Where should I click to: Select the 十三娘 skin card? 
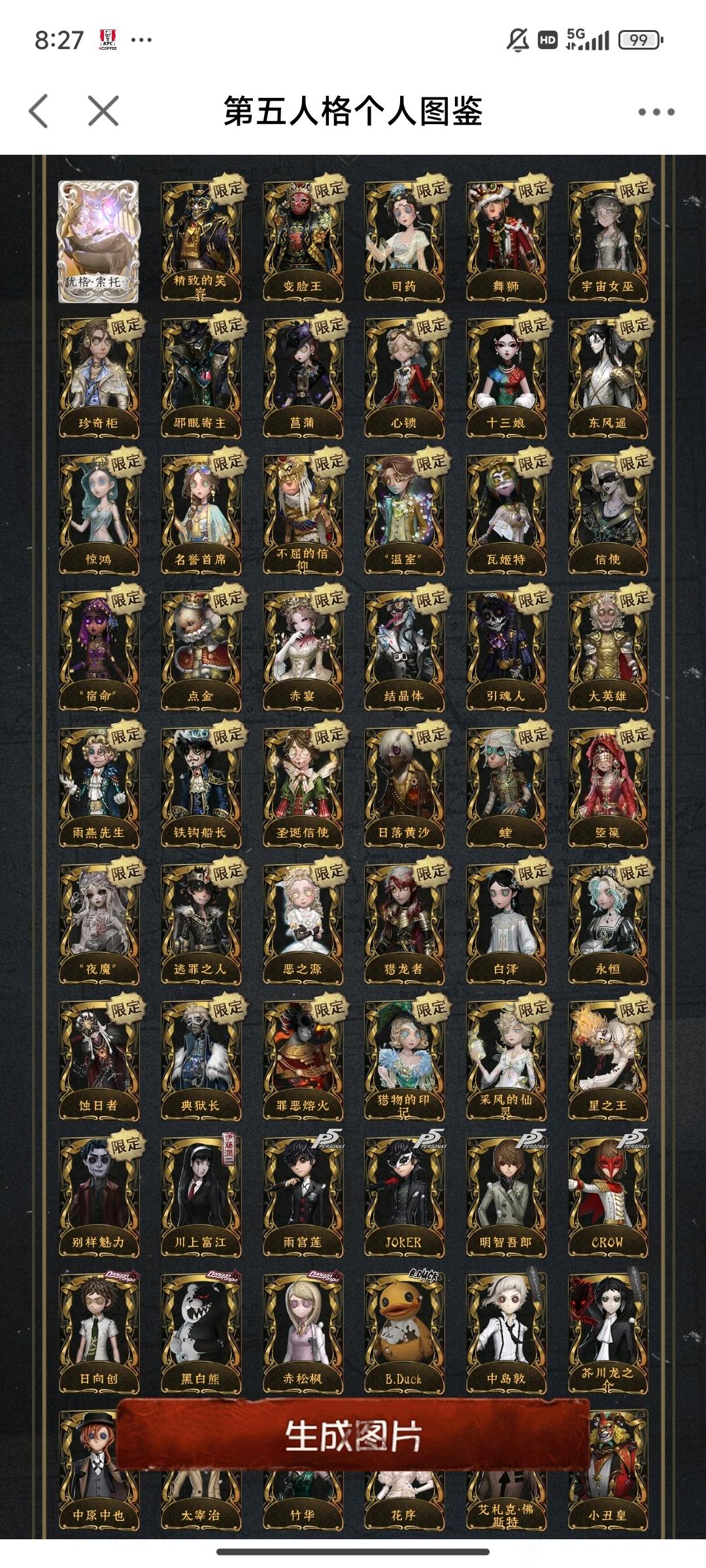pyautogui.click(x=505, y=378)
